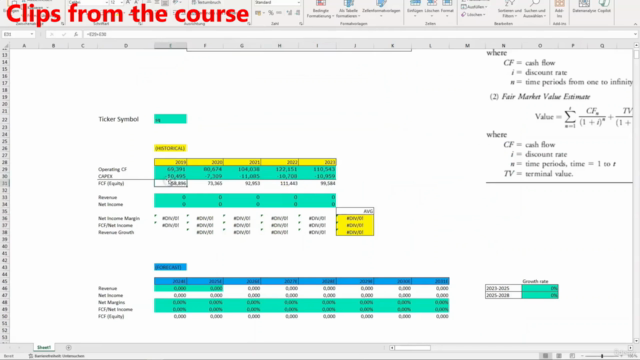Click the zoom slider handle
Screen dimensions: 640x360
tap(602, 356)
